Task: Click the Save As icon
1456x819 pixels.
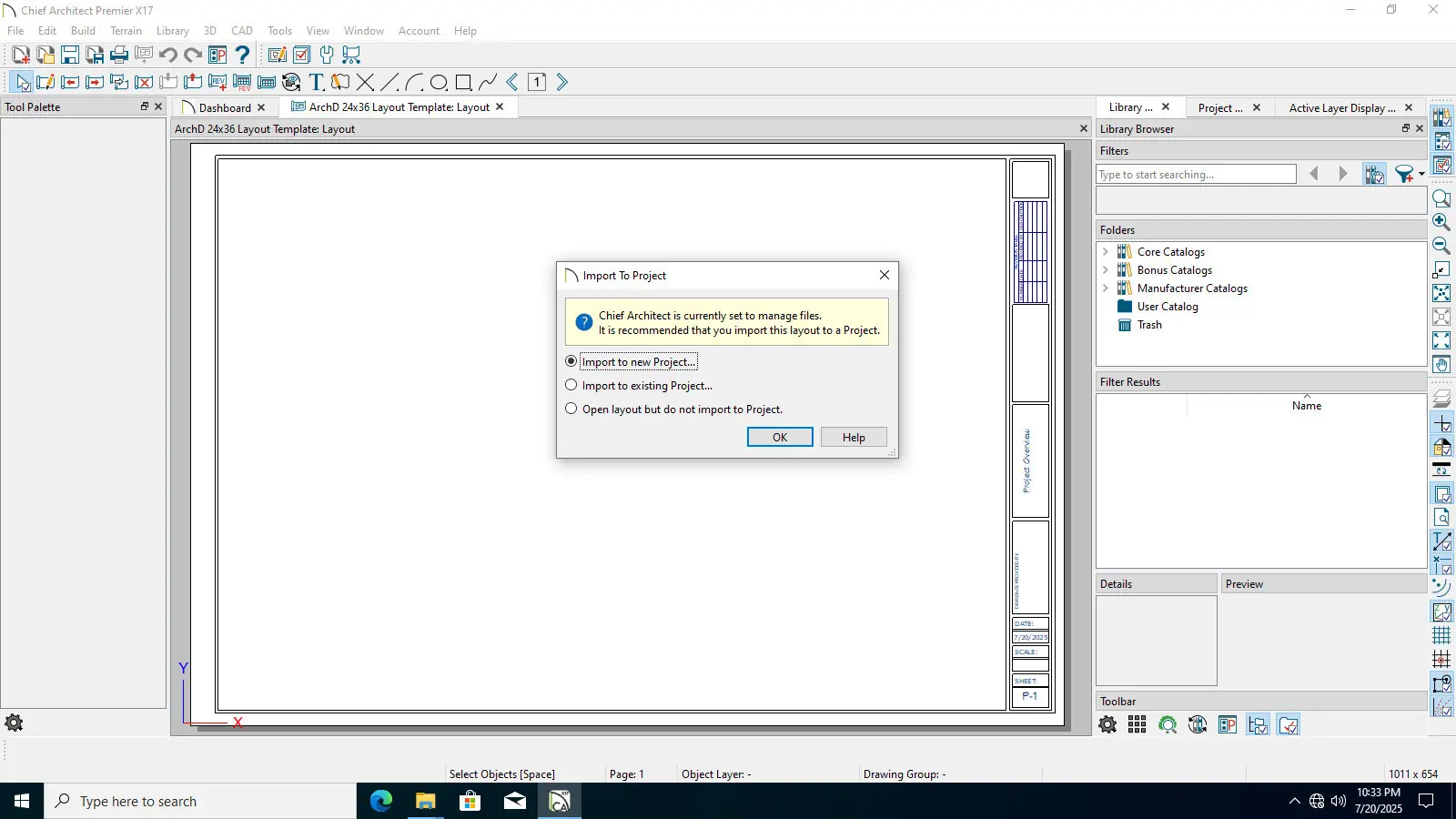Action: (x=95, y=56)
